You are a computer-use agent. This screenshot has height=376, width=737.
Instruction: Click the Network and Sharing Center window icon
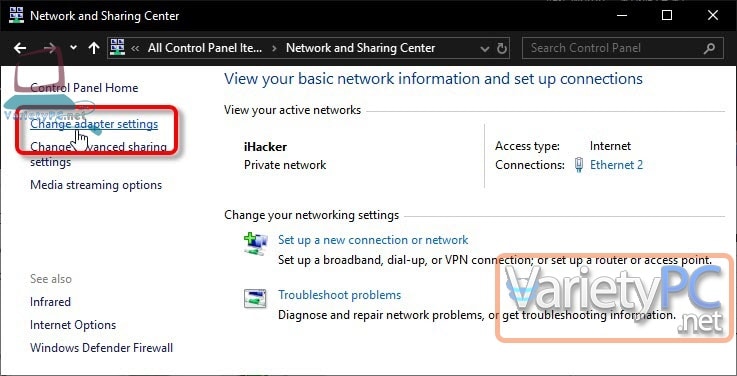(x=16, y=15)
